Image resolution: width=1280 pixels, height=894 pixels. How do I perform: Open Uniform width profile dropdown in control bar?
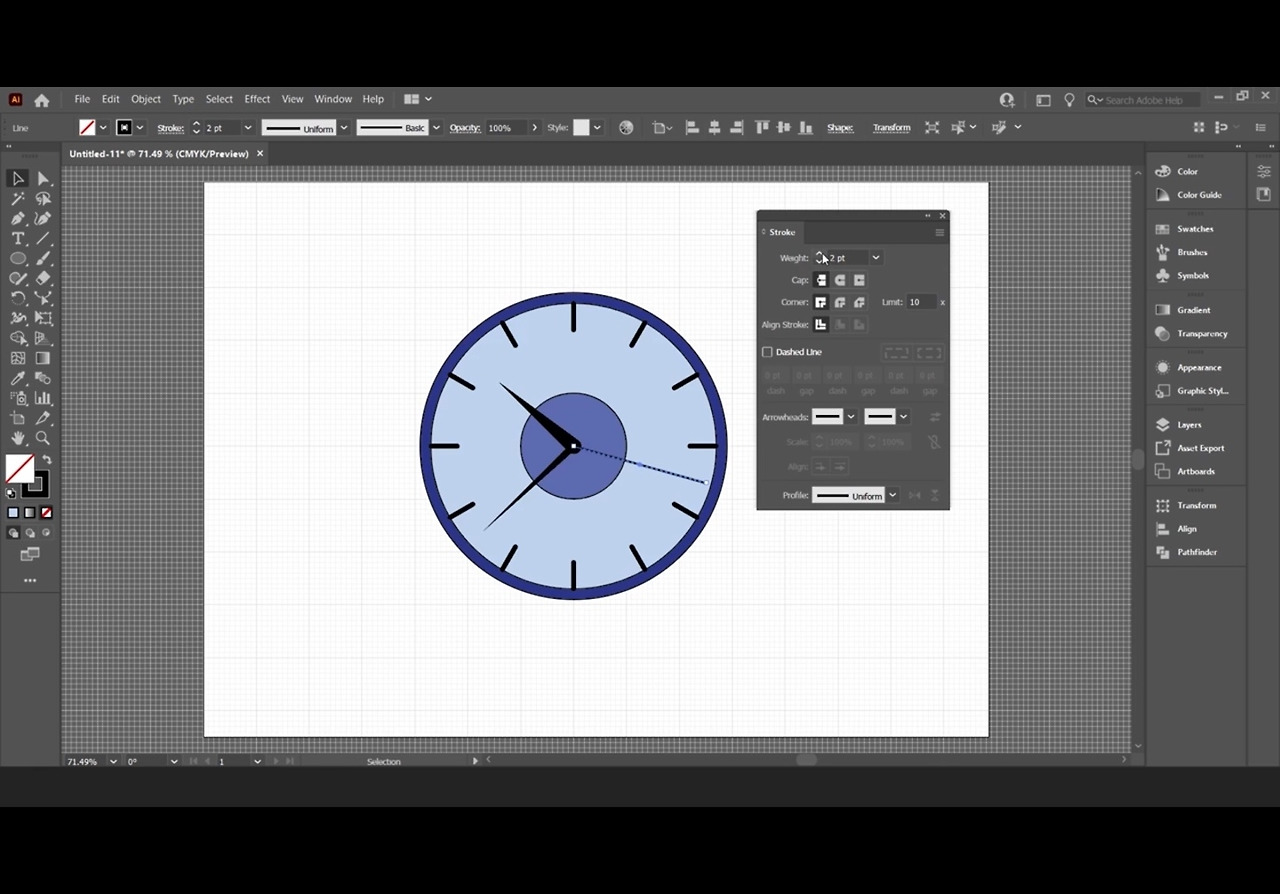click(344, 128)
